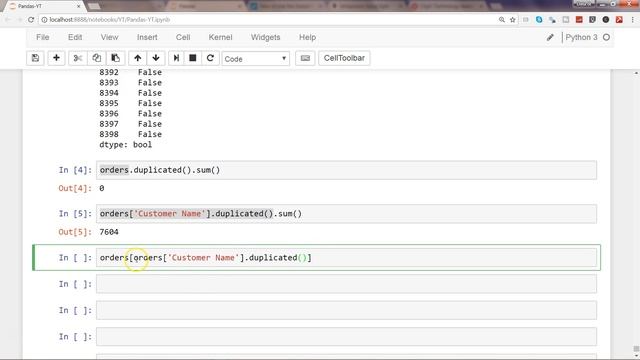This screenshot has height=360, width=640.
Task: Copy selected cells icon
Action: 96,58
